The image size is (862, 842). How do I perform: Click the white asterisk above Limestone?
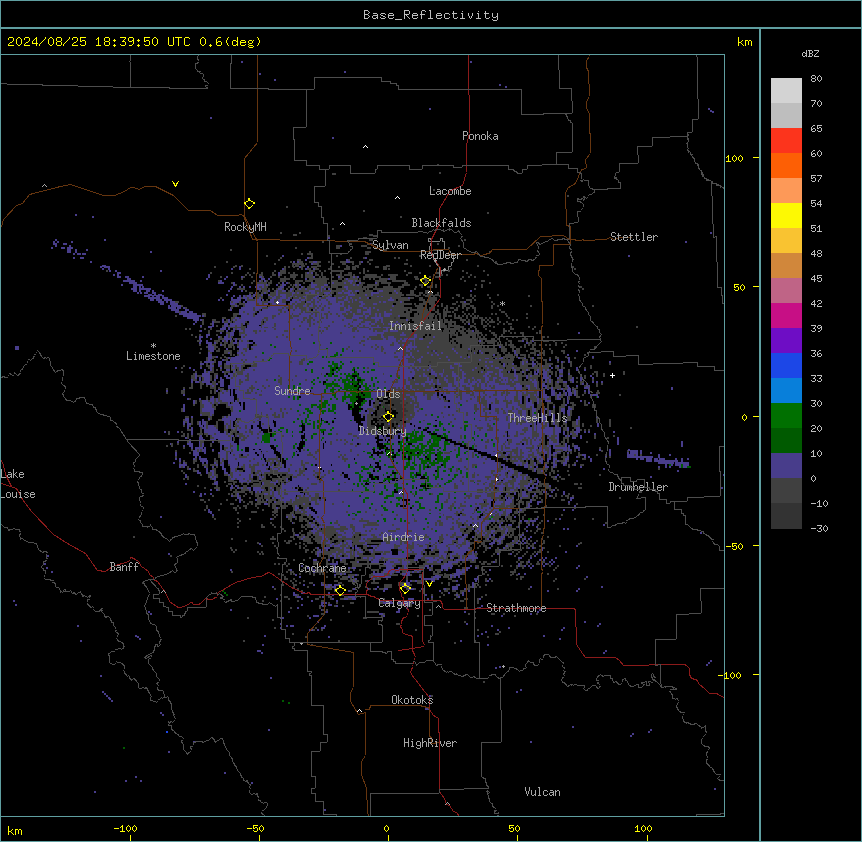[x=153, y=346]
